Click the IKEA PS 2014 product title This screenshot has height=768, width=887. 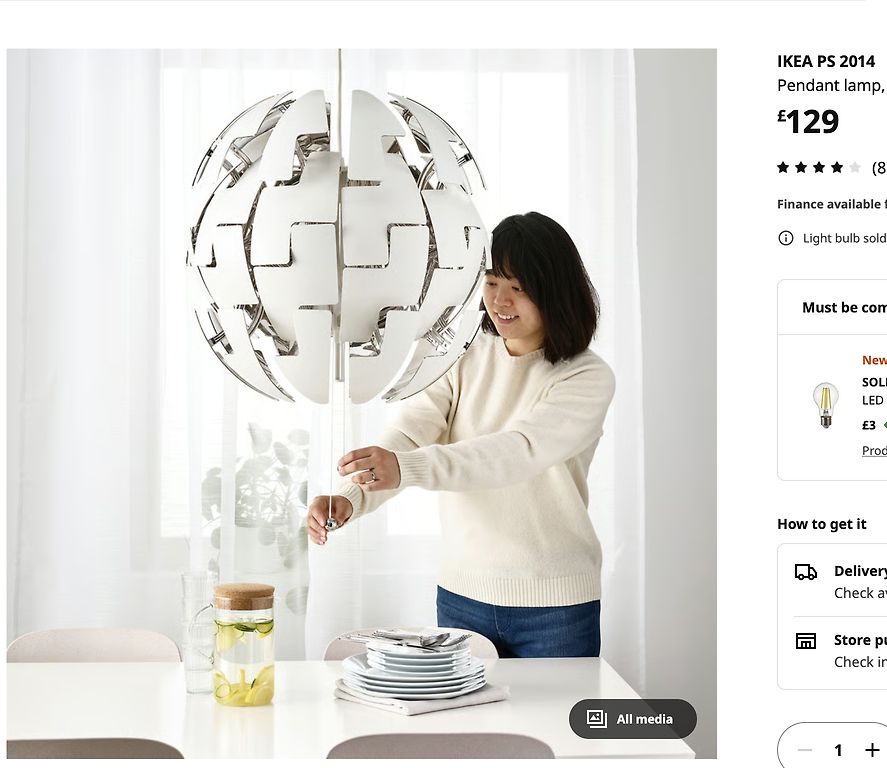826,61
